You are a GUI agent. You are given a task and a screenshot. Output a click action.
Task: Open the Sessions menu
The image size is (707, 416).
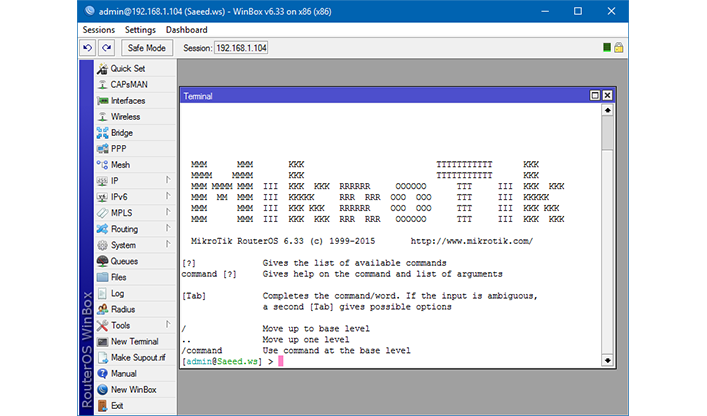[98, 30]
